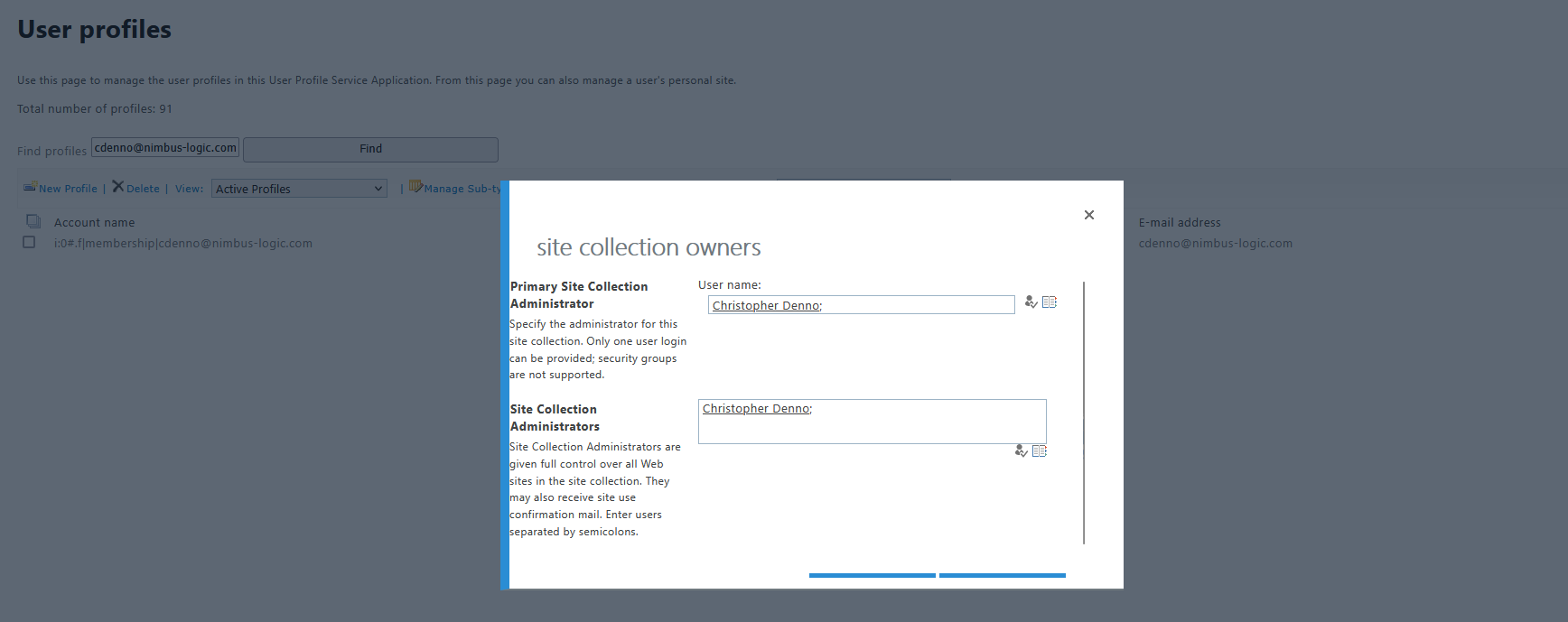Select Christopher Denno in User name field
The image size is (1568, 622).
(x=766, y=306)
